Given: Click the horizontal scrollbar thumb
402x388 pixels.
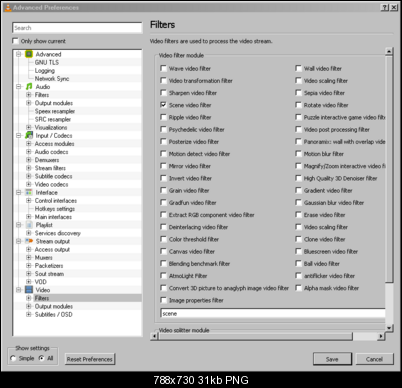Looking at the screenshot, I should click(255, 336).
